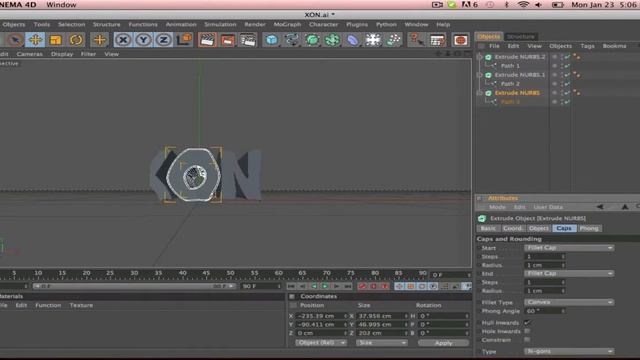The image size is (640, 360).
Task: Add a Cube primitive object
Action: coord(271,40)
